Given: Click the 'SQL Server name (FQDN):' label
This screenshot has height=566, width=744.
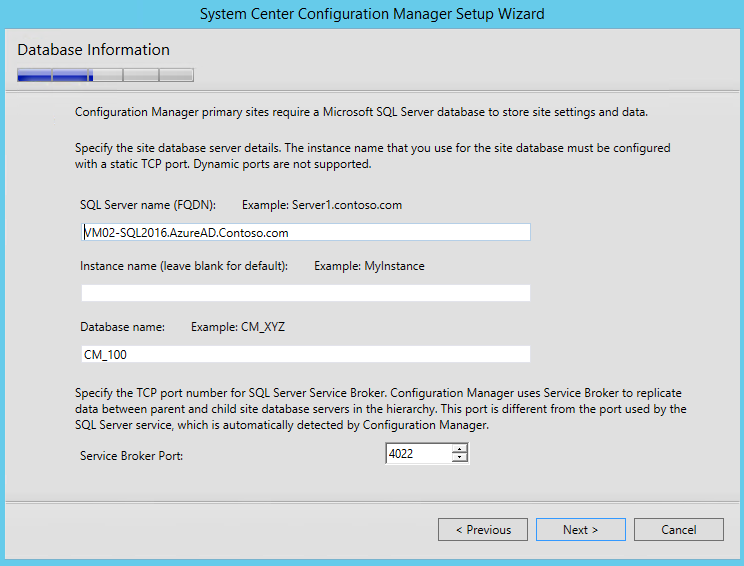Looking at the screenshot, I should pyautogui.click(x=148, y=205).
